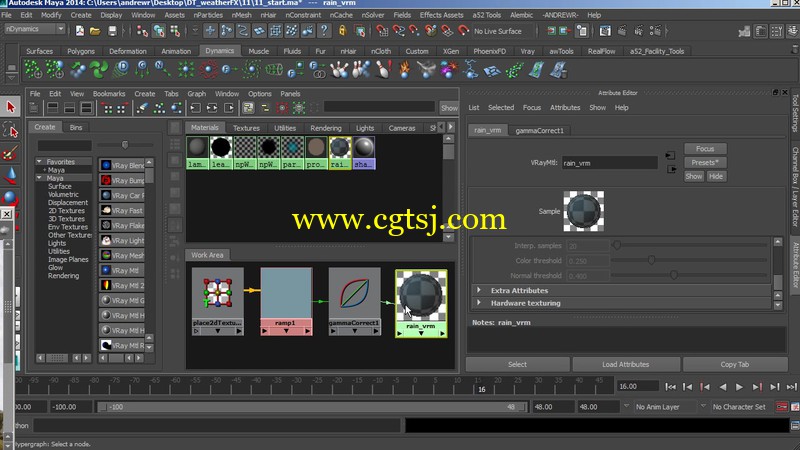Toggle the auto key button
The width and height of the screenshot is (800, 450).
click(782, 407)
